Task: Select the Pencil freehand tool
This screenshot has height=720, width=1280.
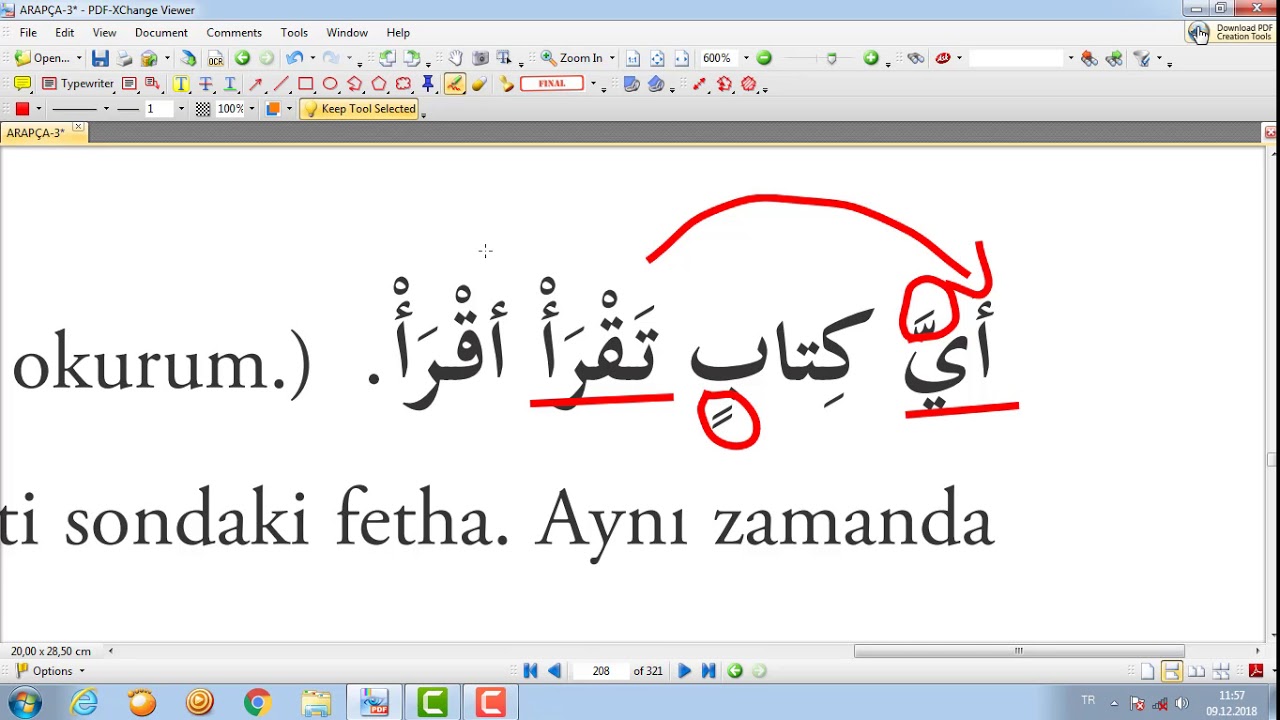Action: pos(454,84)
